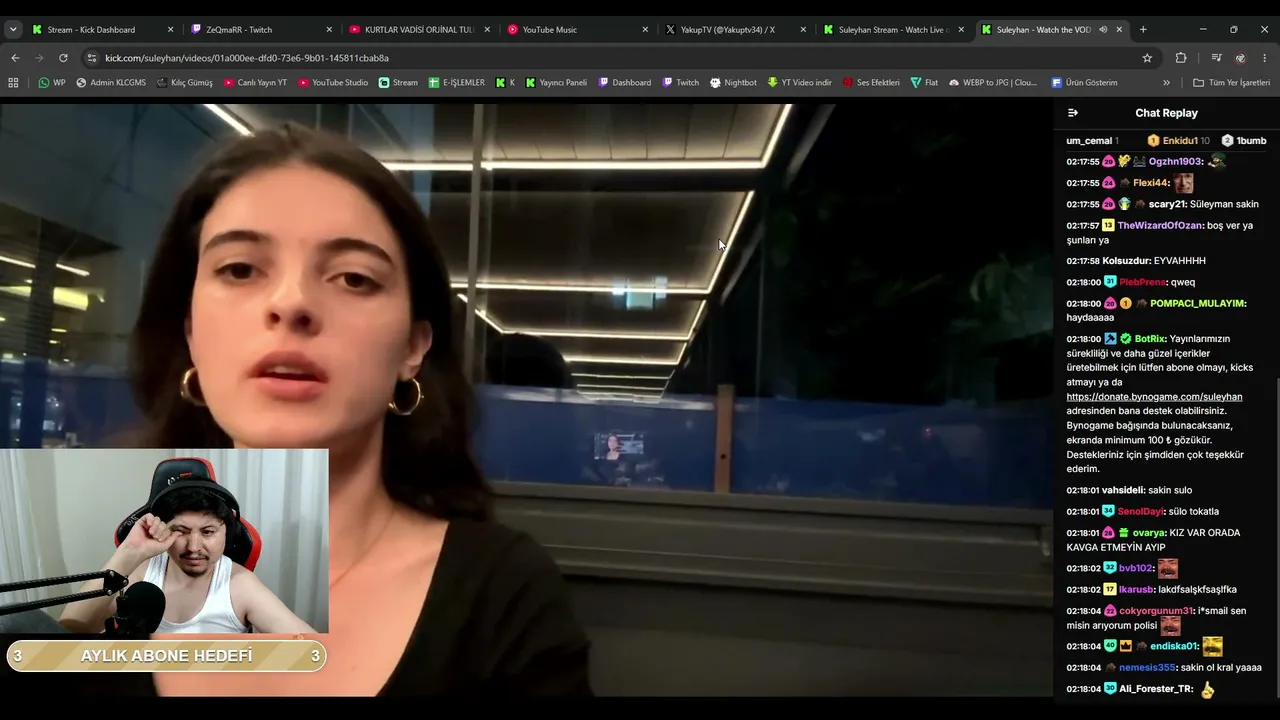Go back to the previous page
Screen dimensions: 1280x720
click(x=15, y=58)
